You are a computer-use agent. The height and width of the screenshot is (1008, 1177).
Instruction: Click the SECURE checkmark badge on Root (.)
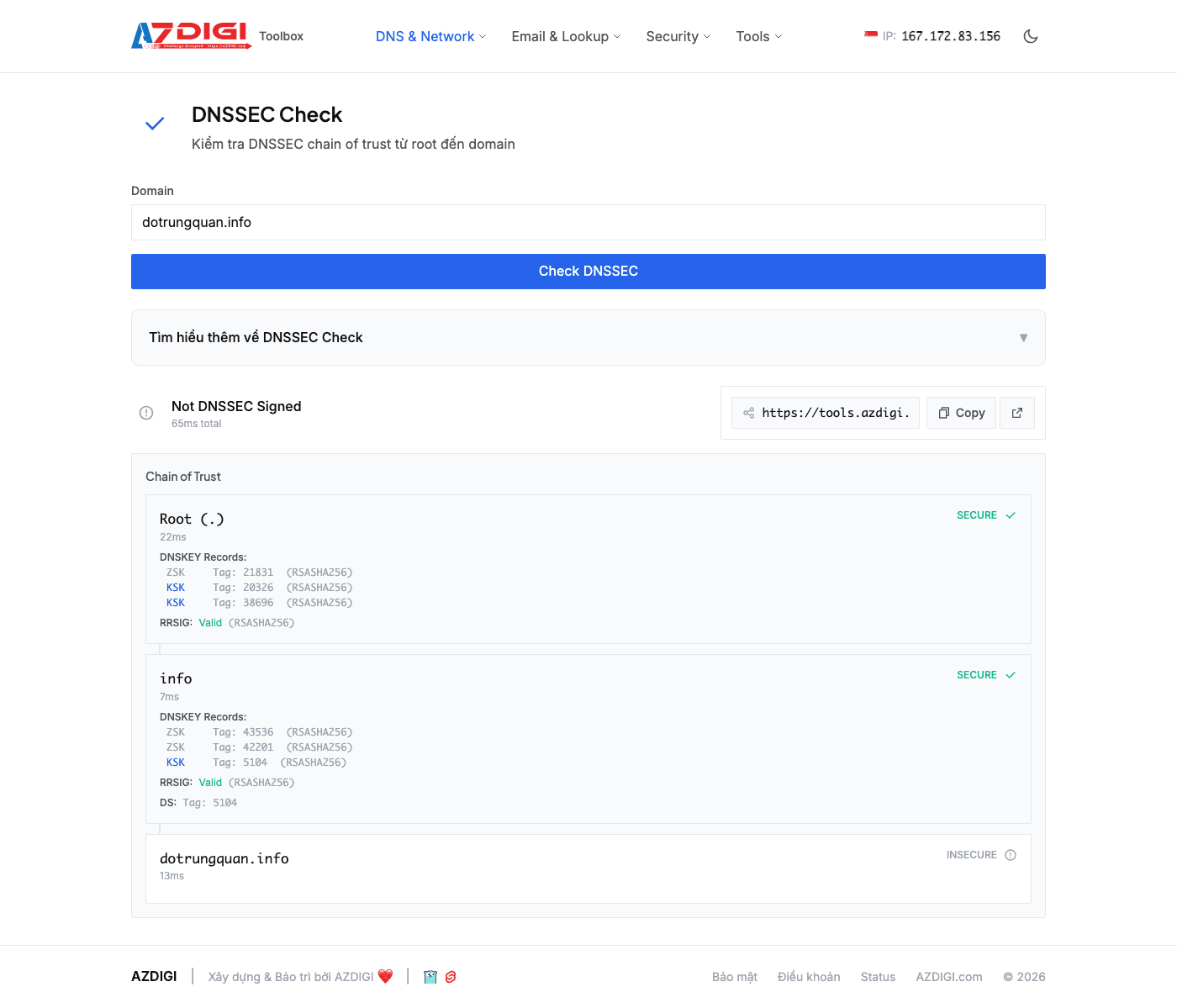(1011, 515)
